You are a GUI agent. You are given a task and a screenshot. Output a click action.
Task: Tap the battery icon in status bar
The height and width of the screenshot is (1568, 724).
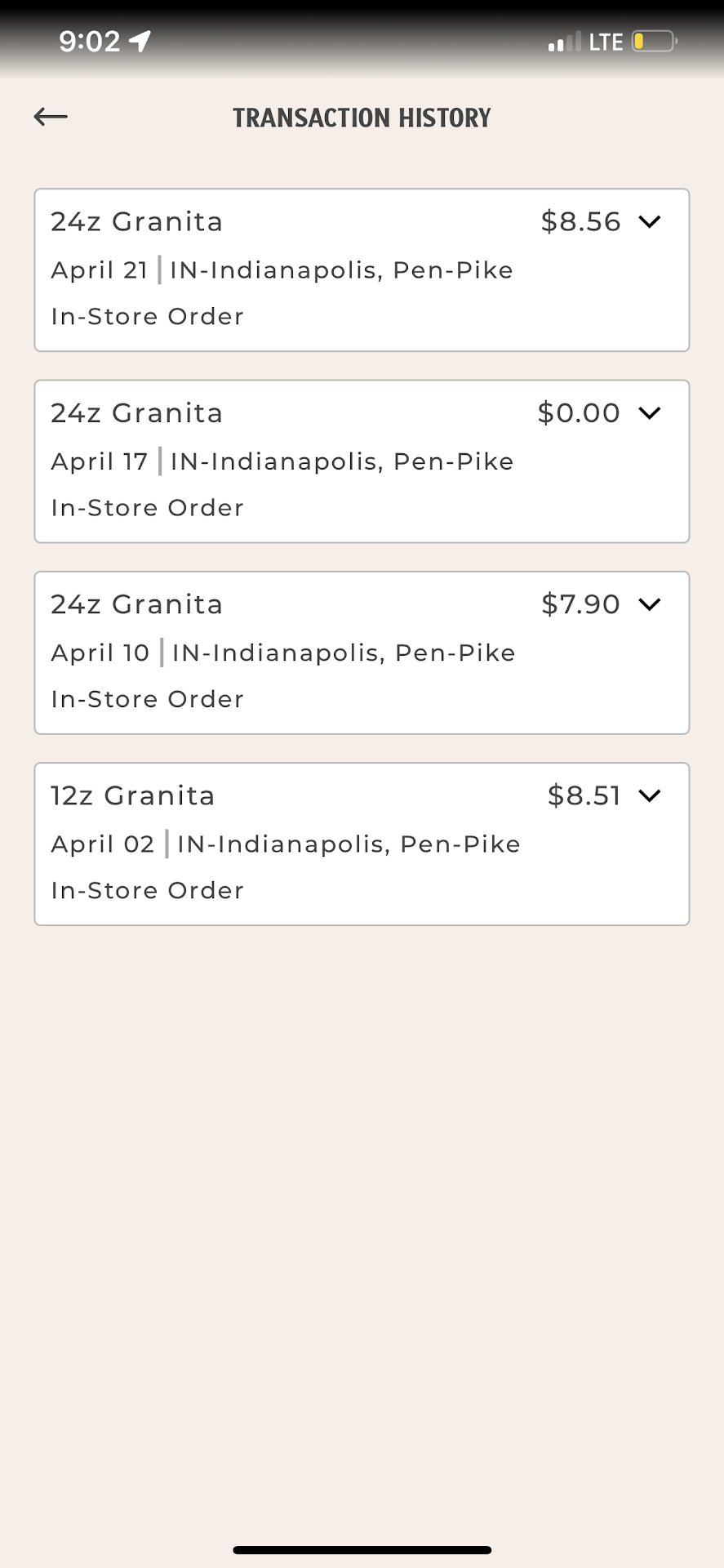654,41
